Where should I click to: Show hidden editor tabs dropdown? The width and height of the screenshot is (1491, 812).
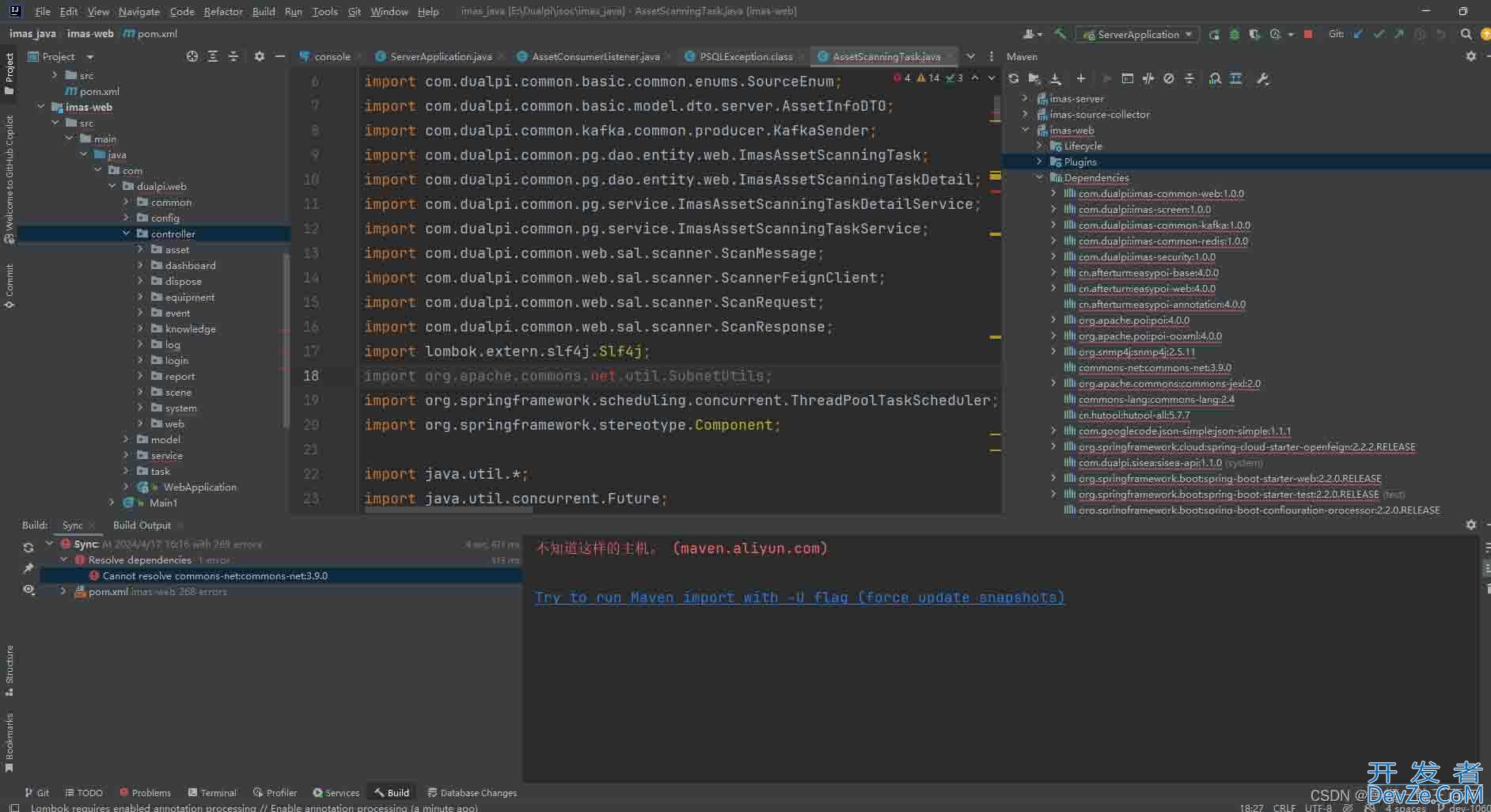click(x=971, y=56)
